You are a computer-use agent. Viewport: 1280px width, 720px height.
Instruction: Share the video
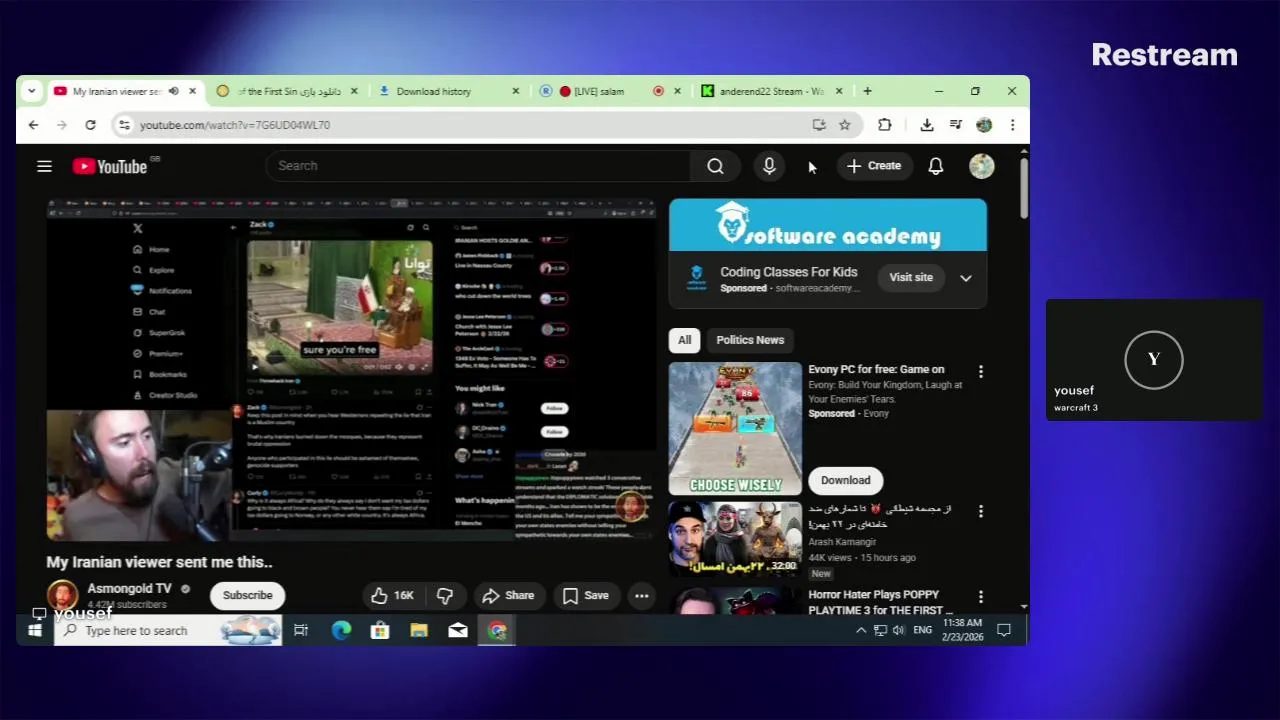pyautogui.click(x=508, y=596)
